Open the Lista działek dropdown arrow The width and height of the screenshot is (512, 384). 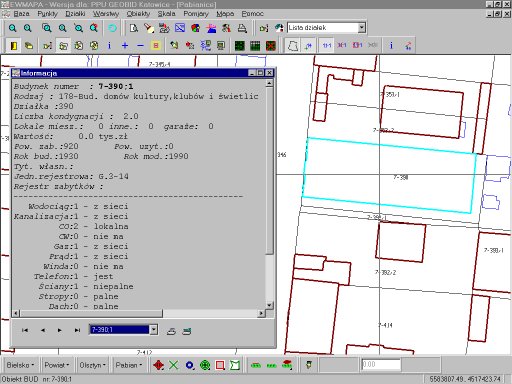click(x=362, y=28)
